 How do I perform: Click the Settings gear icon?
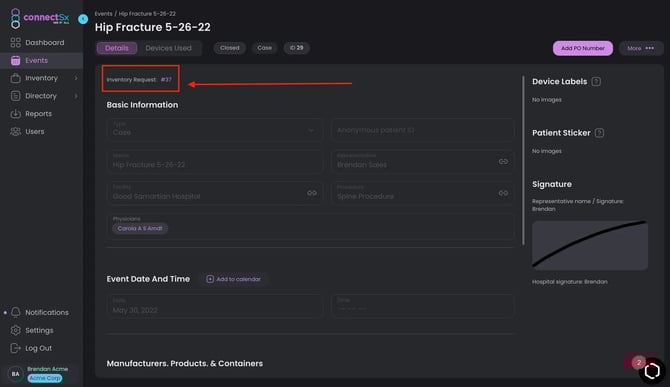coord(15,330)
